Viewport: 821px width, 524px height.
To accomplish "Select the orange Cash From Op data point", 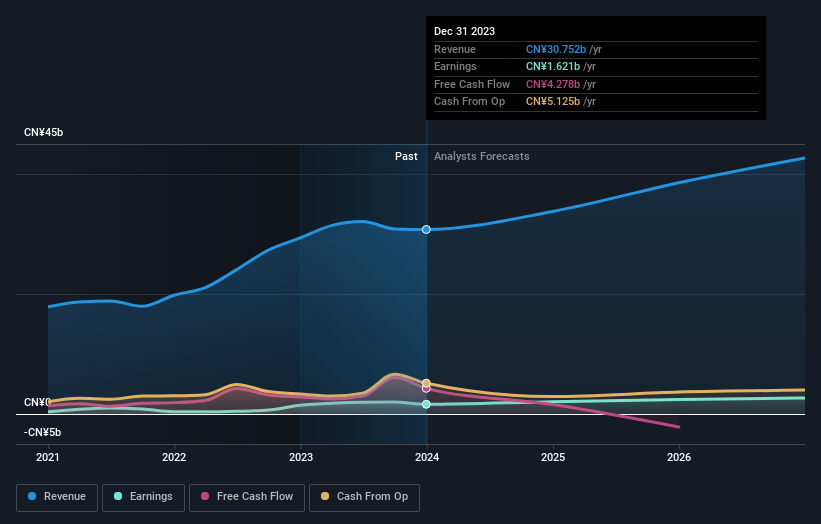I will pos(426,383).
